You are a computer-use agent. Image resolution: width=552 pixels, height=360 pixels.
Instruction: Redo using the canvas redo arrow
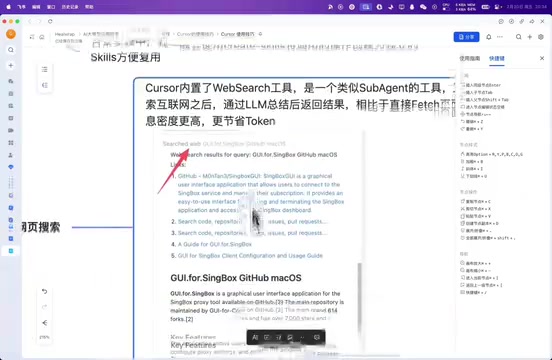(45, 307)
